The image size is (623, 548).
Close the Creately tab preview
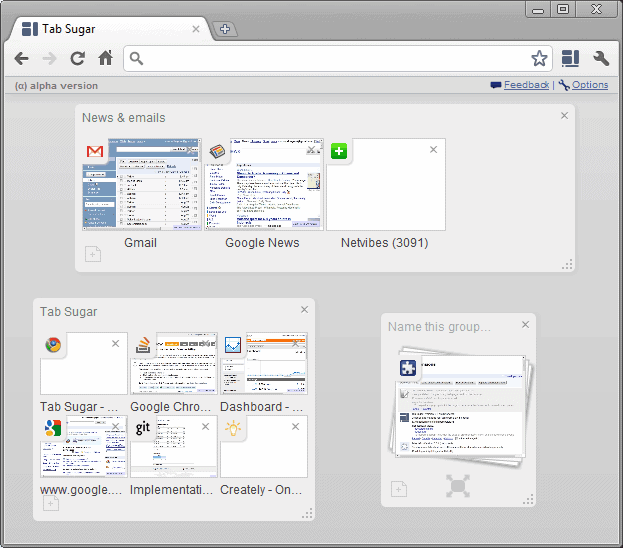click(x=295, y=427)
